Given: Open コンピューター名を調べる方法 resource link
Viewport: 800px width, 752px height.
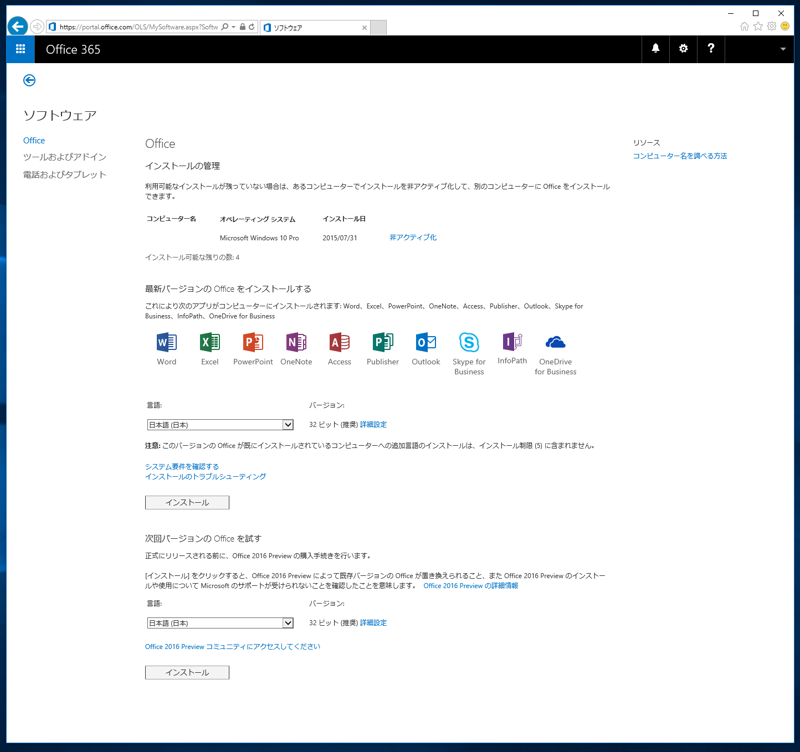Looking at the screenshot, I should coord(680,156).
